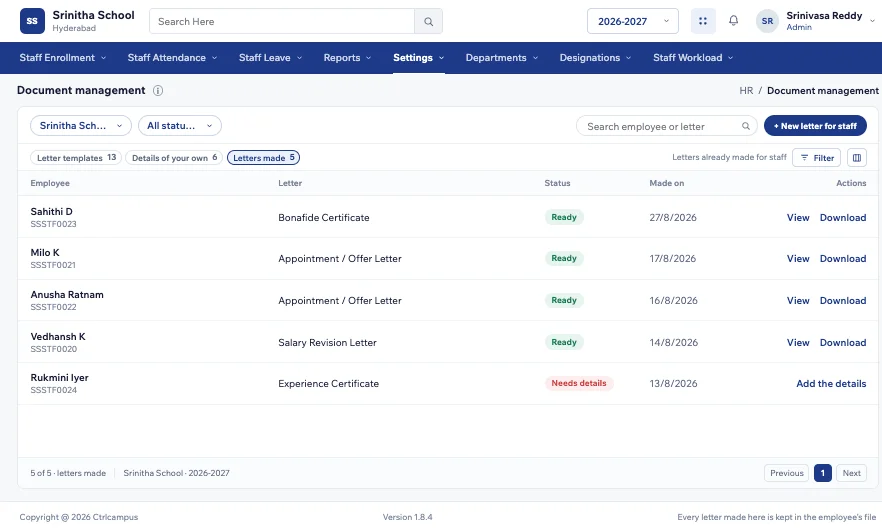Screen dimensions: 882x532
Task: Click the HR breadcrumb link
Action: click(x=746, y=91)
